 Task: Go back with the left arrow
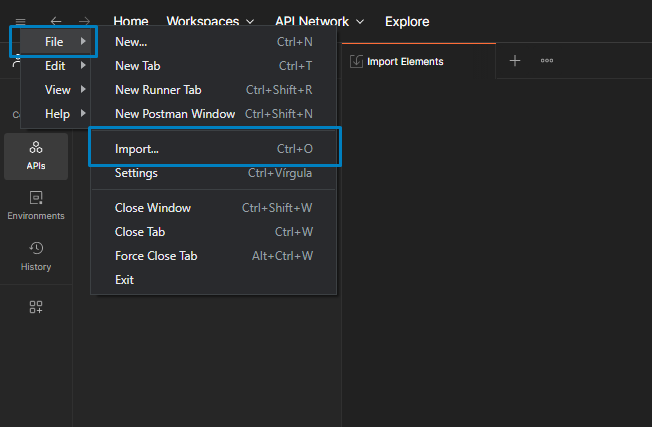coord(56,21)
